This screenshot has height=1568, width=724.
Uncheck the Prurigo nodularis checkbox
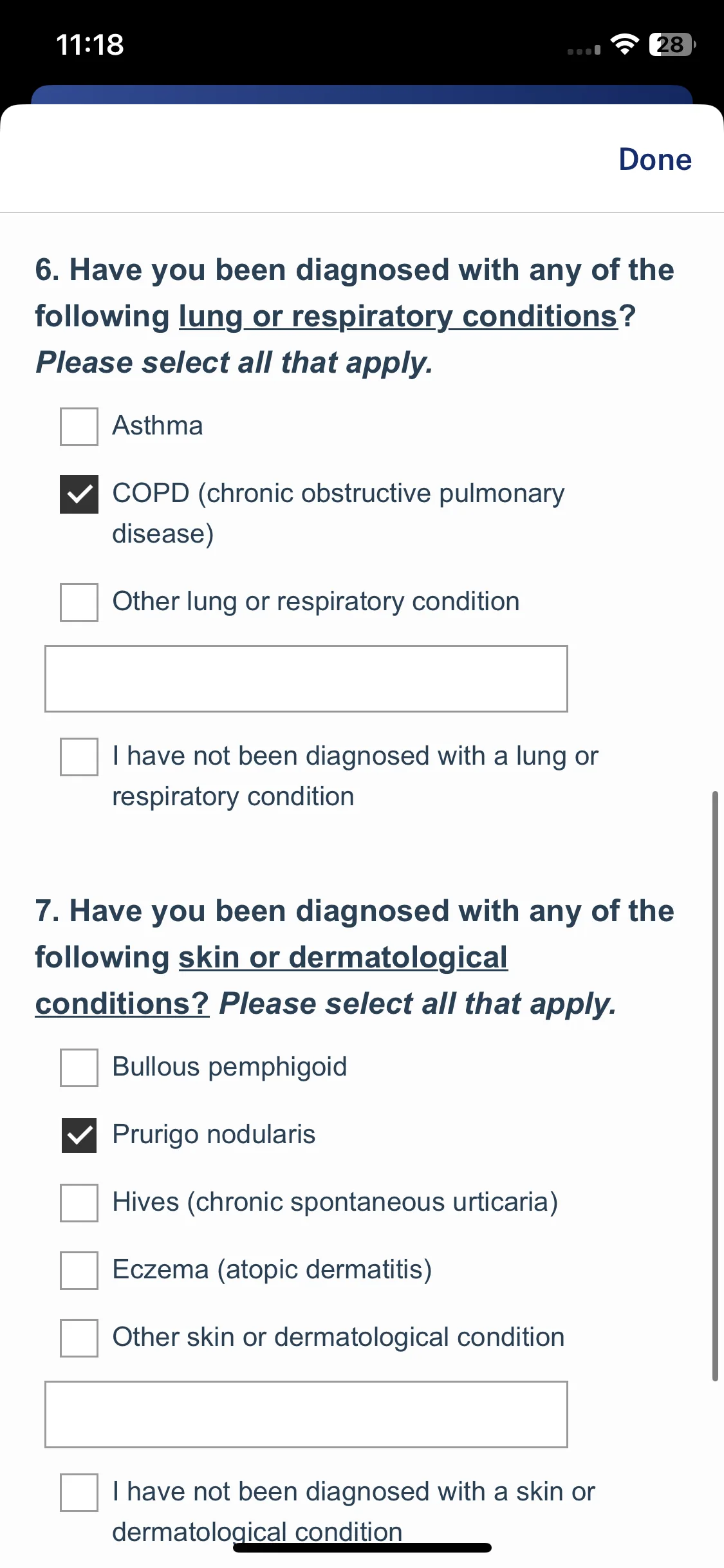79,1135
